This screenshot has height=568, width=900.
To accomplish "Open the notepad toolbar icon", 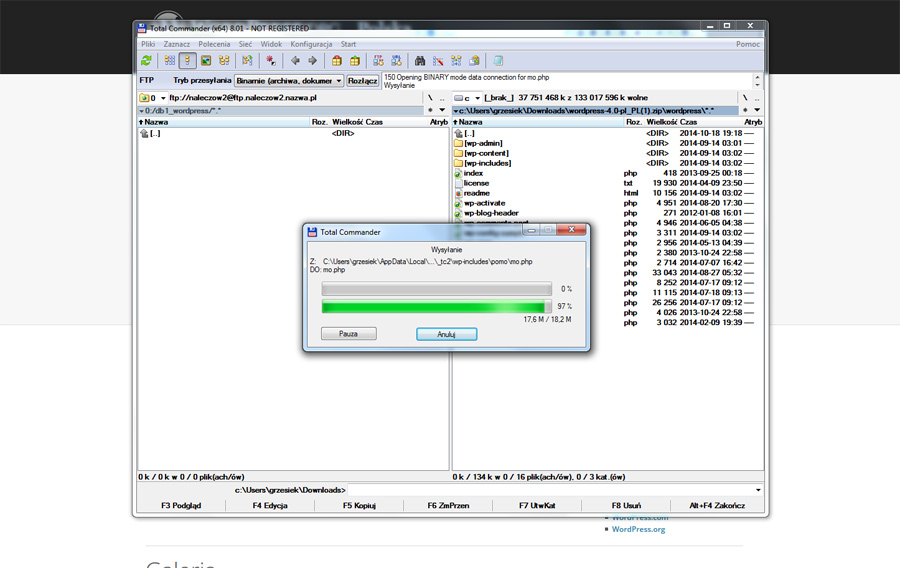I will click(498, 61).
